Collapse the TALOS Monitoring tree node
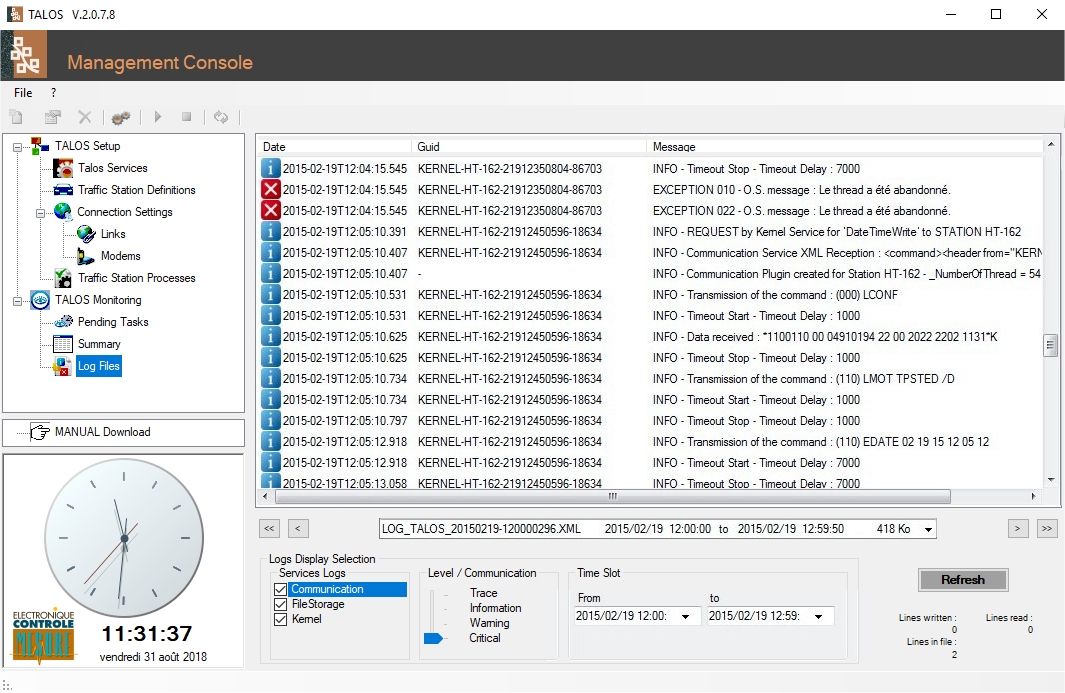Screen dimensions: 1065x693 [x=18, y=300]
